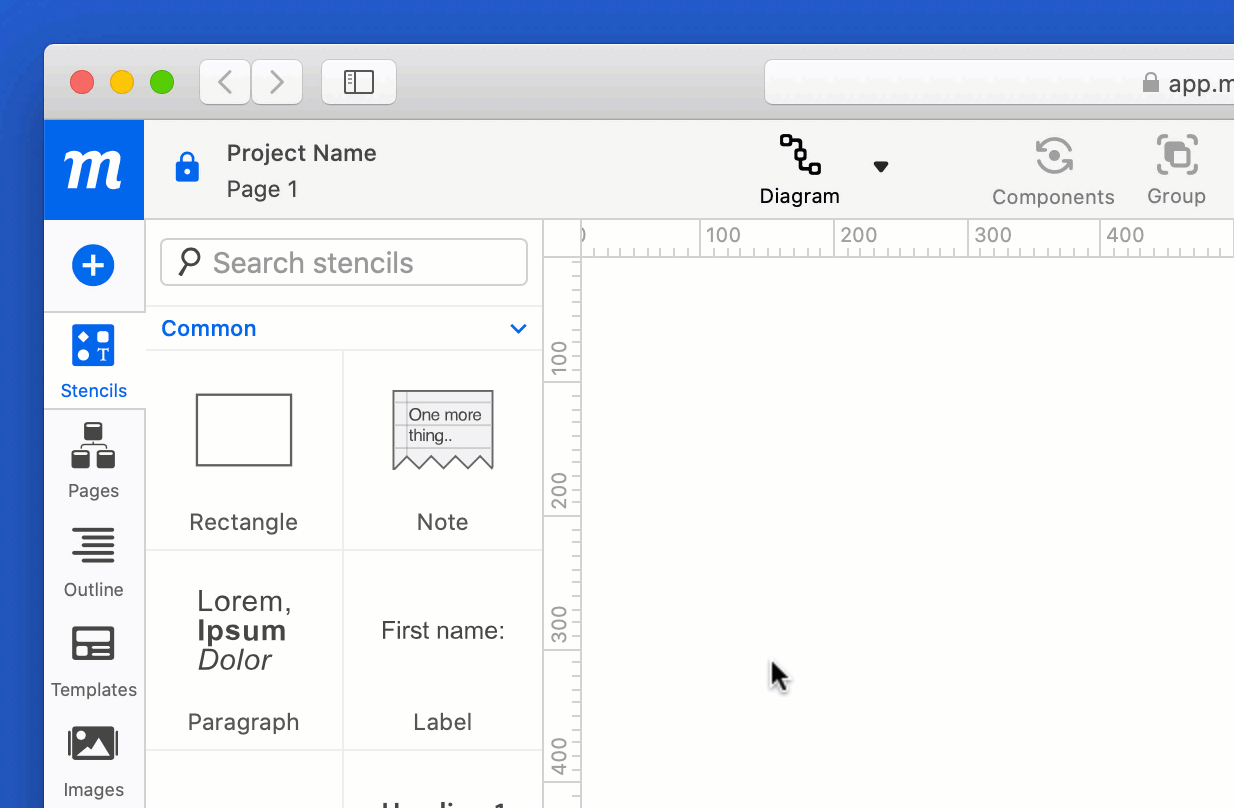This screenshot has height=808, width=1234.
Task: Click the Page 1 label
Action: click(x=262, y=189)
